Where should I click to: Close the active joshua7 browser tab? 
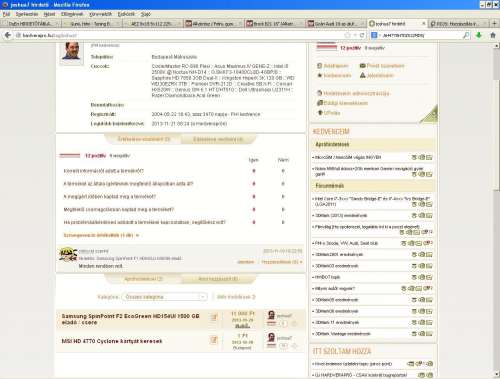[x=424, y=24]
